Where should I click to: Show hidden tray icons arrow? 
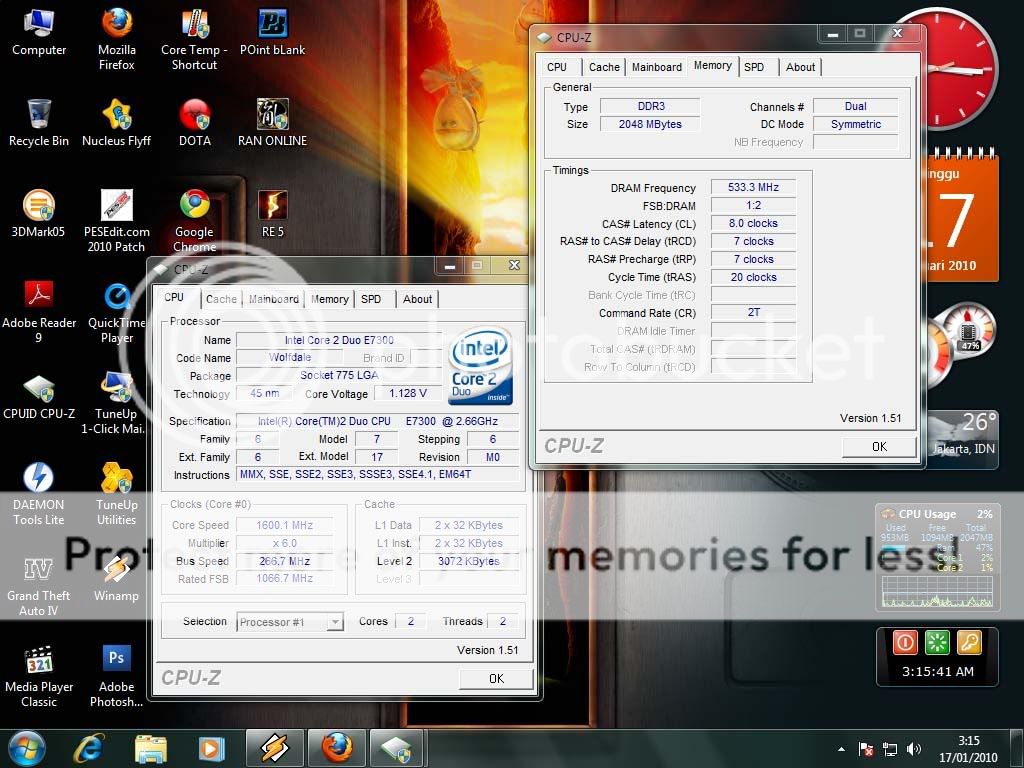click(841, 750)
